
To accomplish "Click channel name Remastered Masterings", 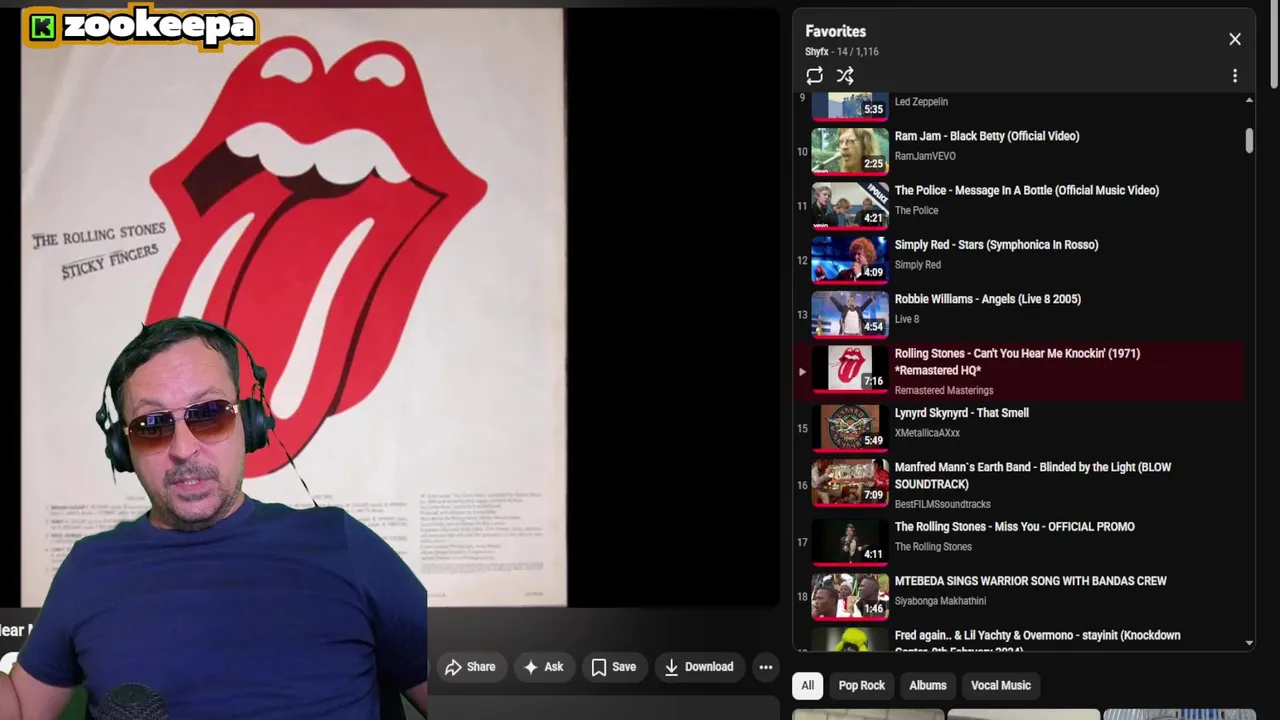I will tap(944, 390).
